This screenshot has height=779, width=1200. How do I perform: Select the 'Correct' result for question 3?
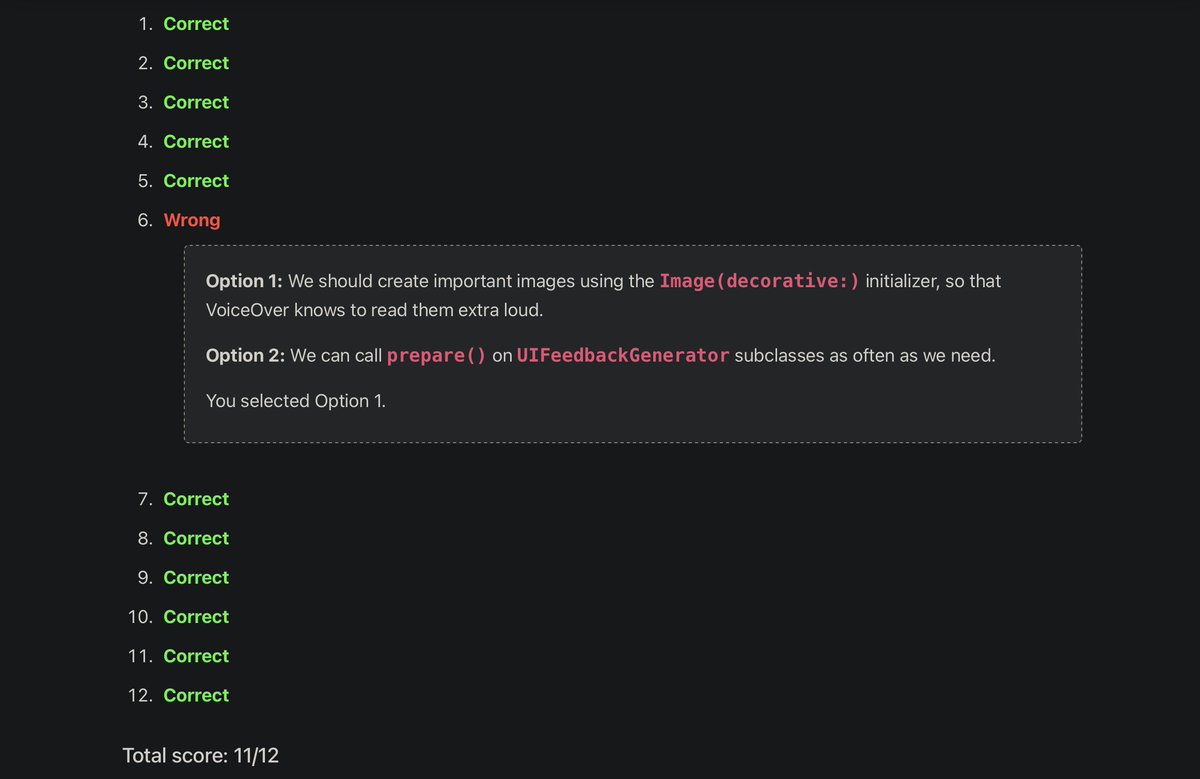point(196,102)
